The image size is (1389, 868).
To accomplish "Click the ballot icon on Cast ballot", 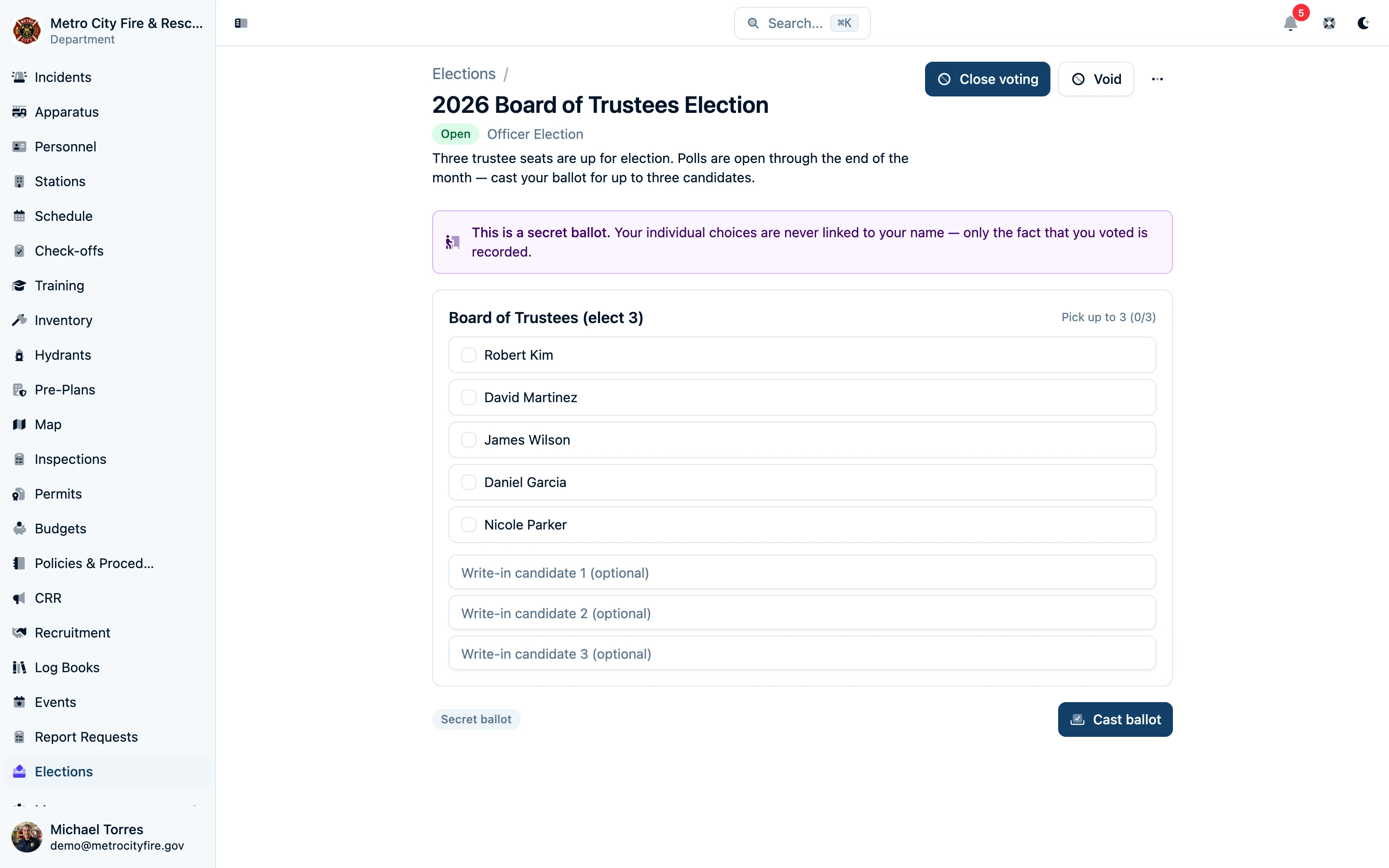I will [1077, 719].
